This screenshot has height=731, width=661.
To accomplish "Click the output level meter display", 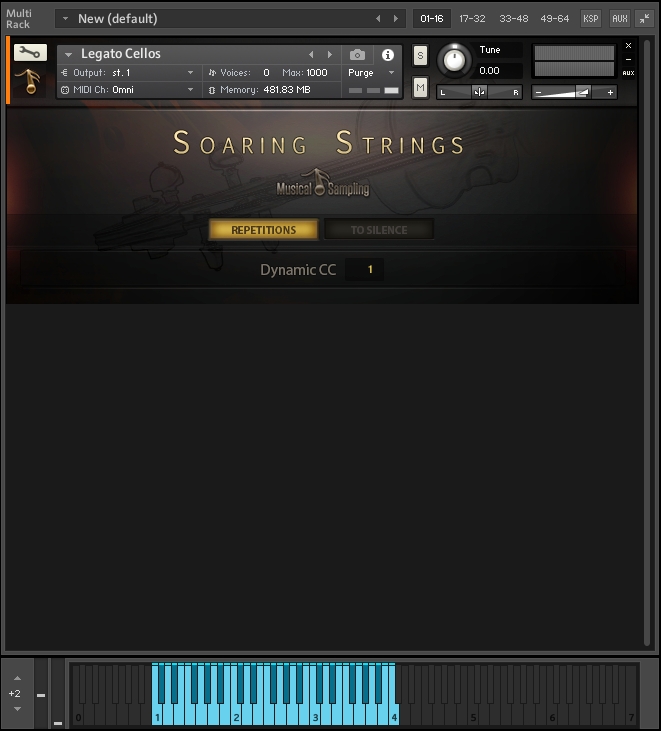I will coord(574,61).
